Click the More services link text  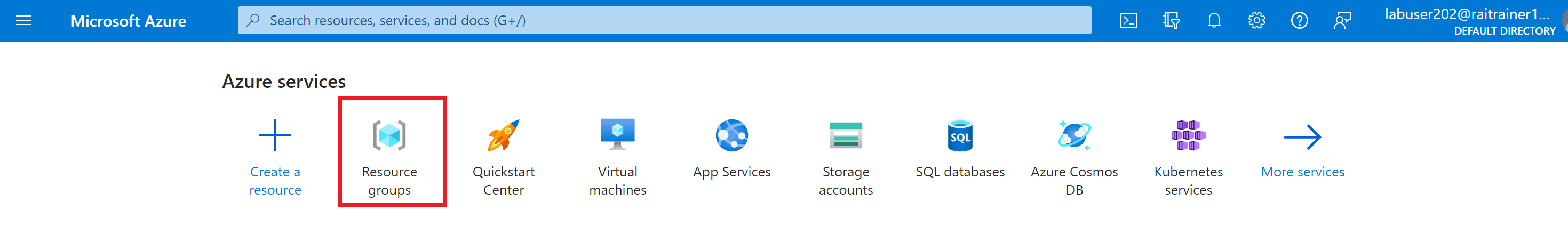pos(1303,172)
